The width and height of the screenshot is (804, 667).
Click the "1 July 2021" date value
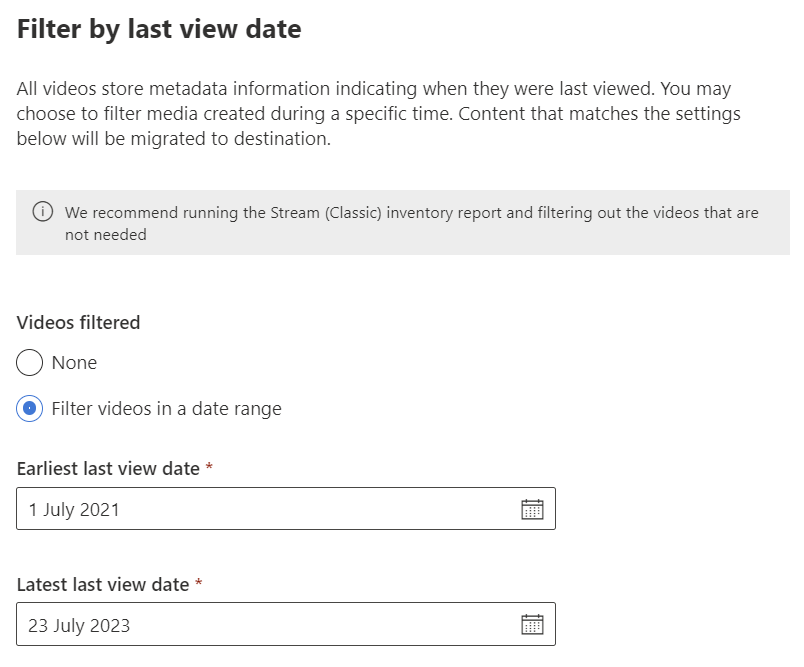pyautogui.click(x=74, y=510)
